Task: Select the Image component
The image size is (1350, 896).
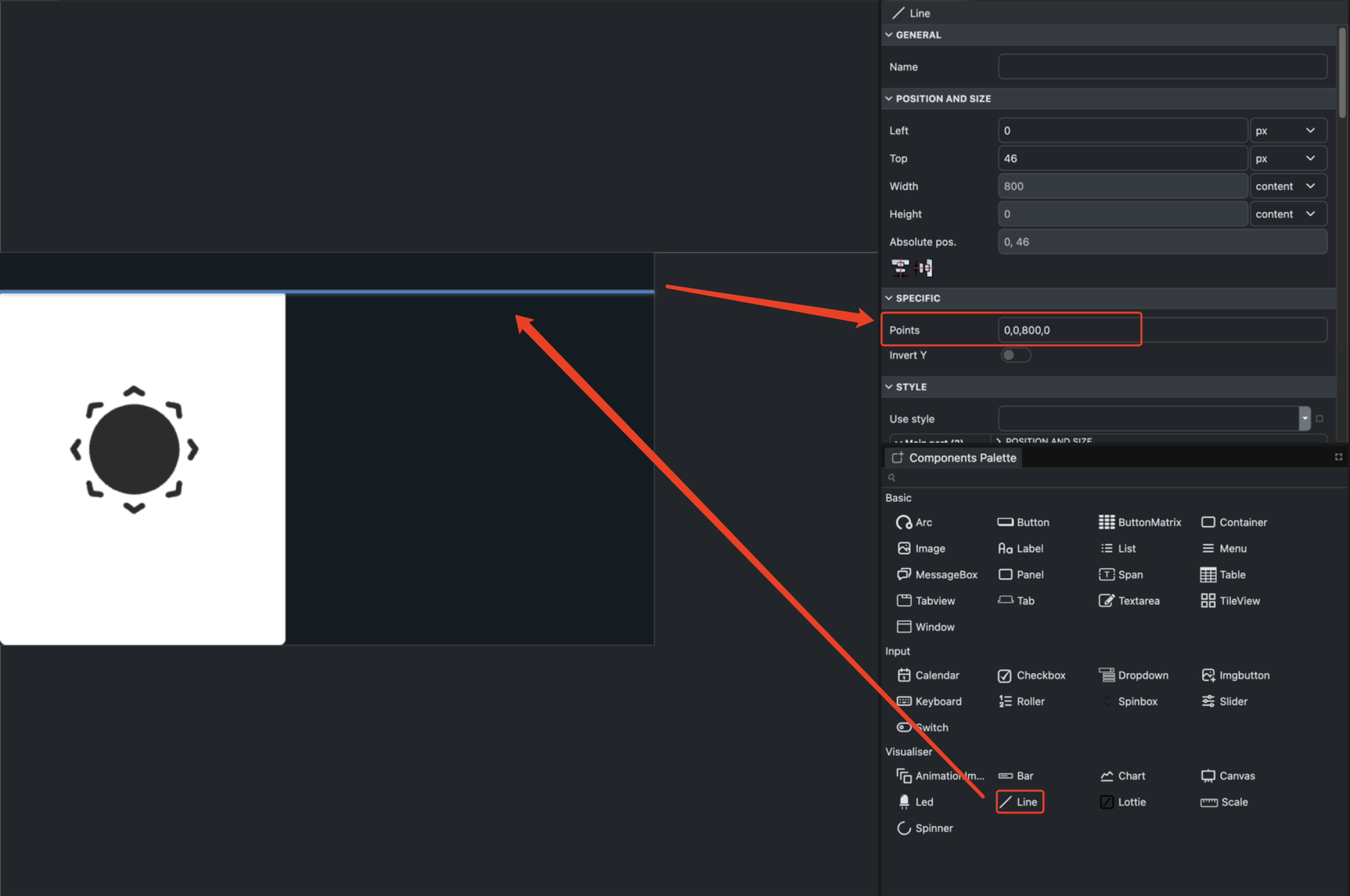Action: tap(921, 548)
